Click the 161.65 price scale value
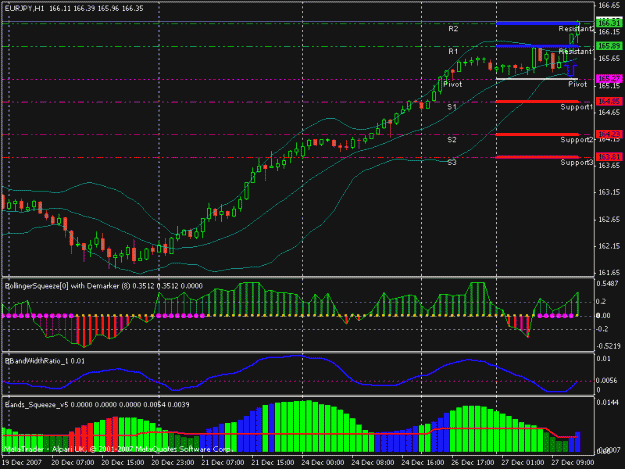The image size is (625, 469). (x=609, y=273)
